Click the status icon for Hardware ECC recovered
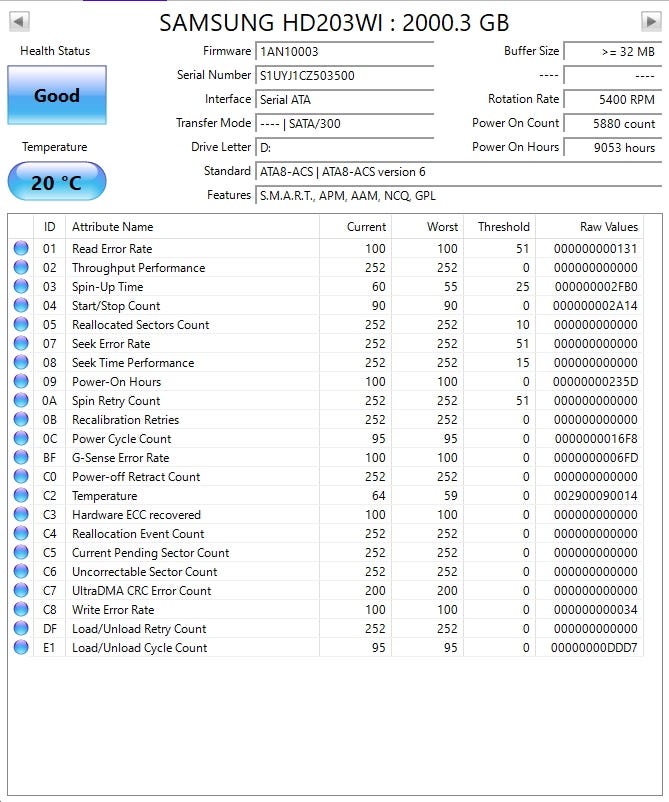This screenshot has width=669, height=802. coord(21,514)
